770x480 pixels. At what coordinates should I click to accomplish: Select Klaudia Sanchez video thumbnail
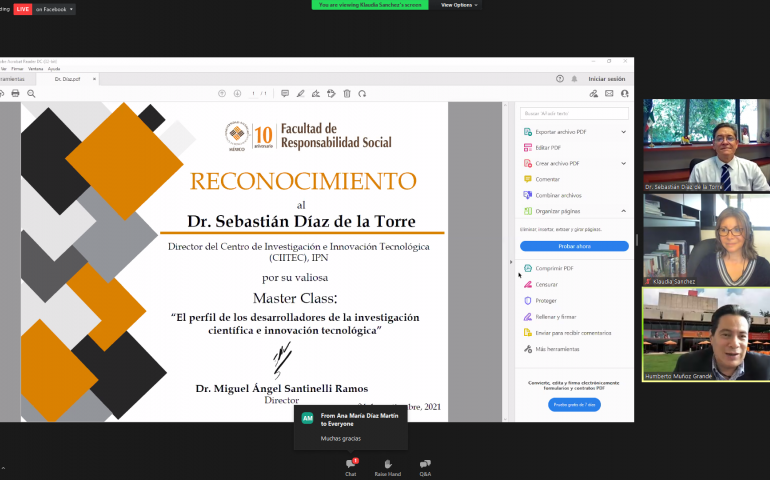[707, 239]
